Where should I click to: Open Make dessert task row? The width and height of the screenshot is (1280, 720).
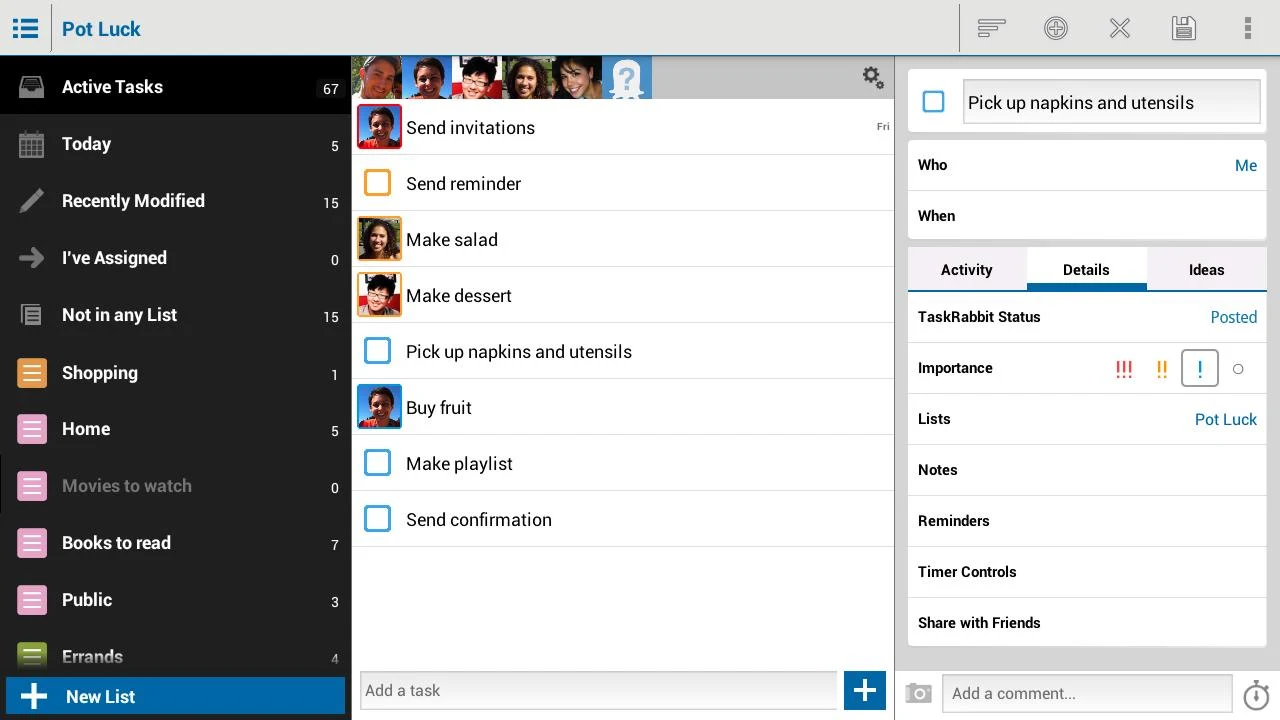tap(623, 295)
